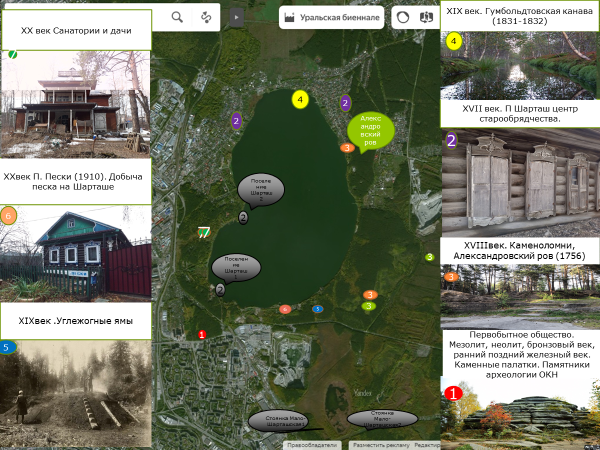Collapse the search panel arrow button

(236, 17)
